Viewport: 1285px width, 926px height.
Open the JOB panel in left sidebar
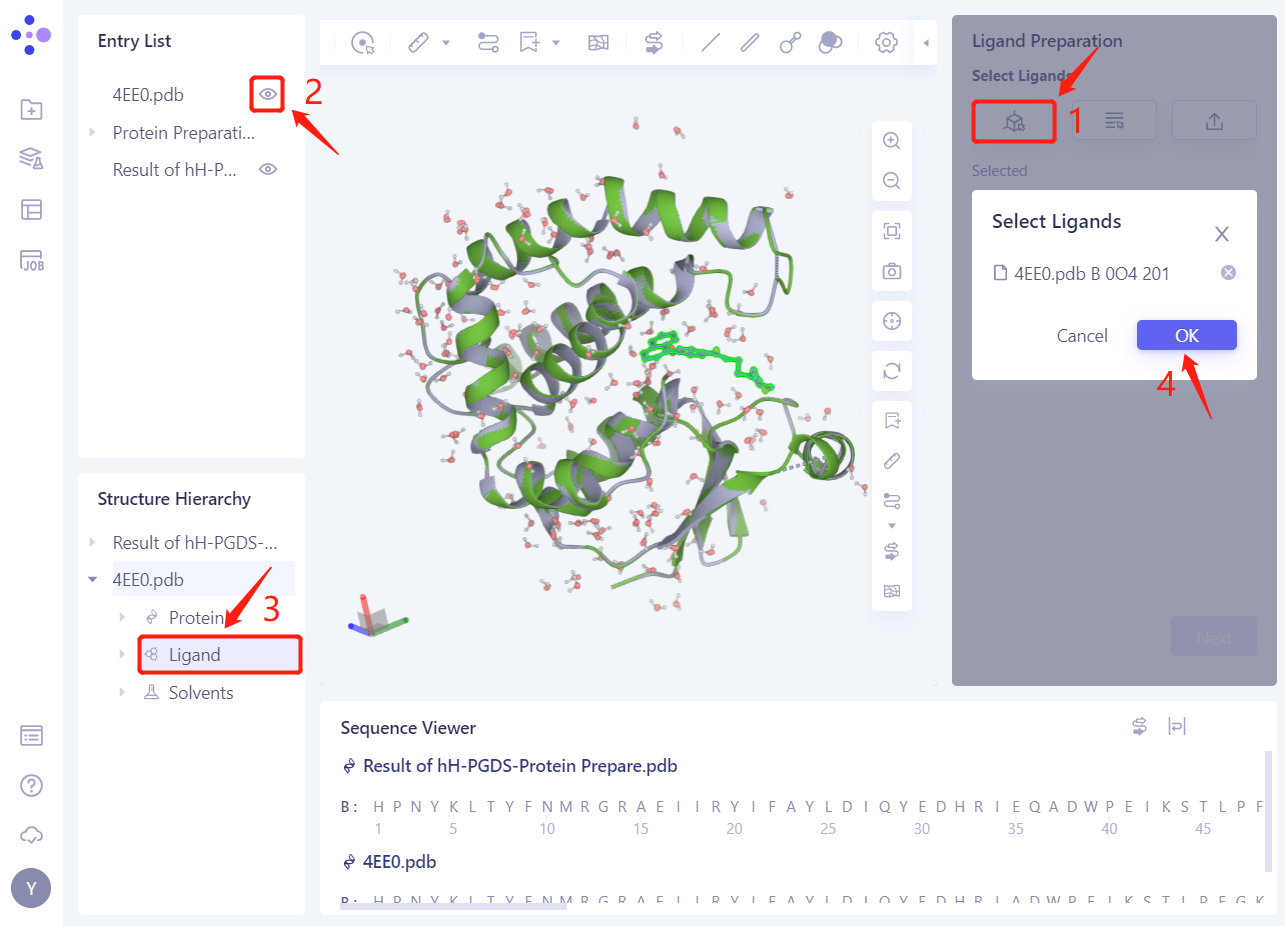tap(31, 261)
